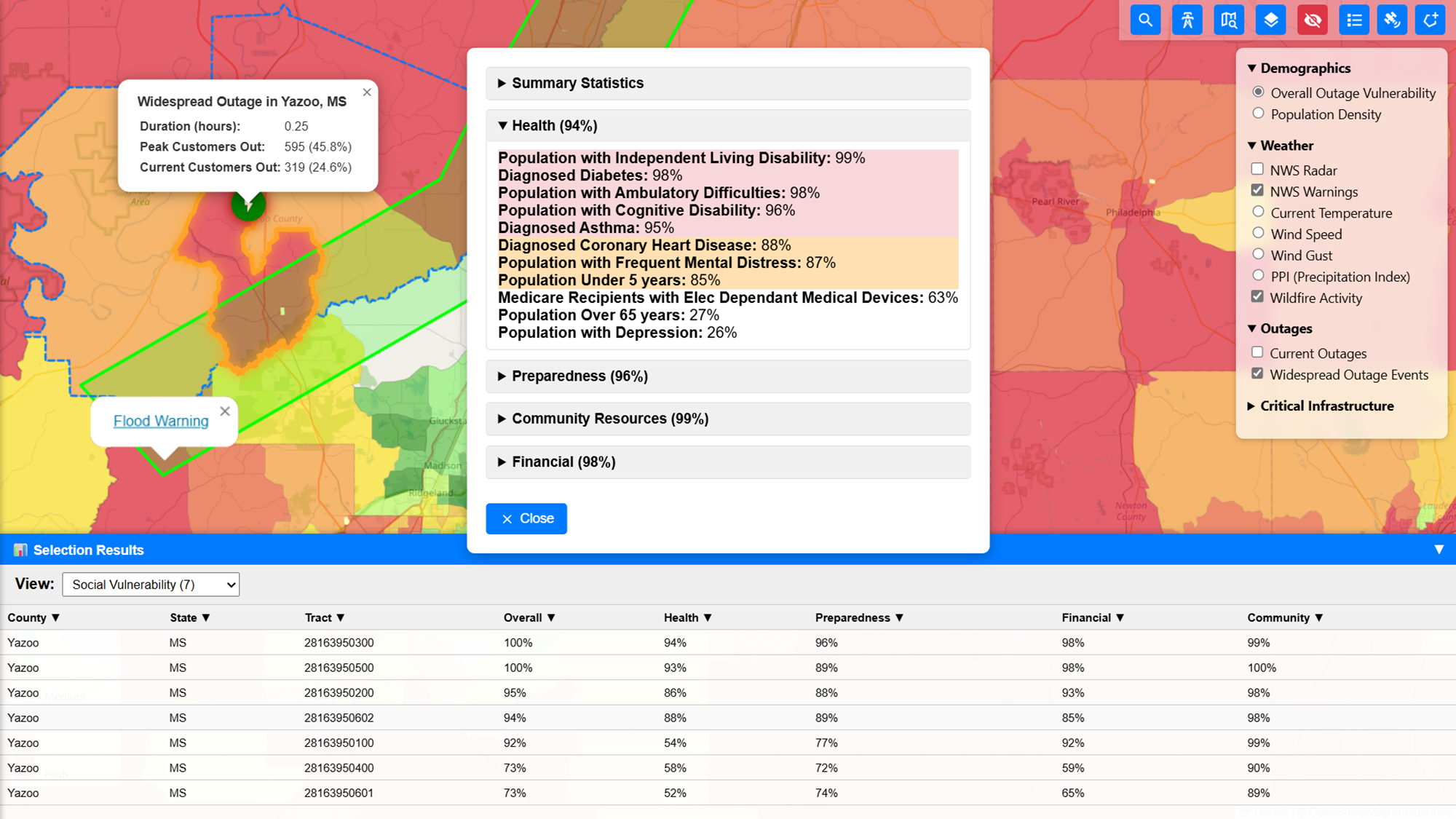
Task: Select tract 28163950100 row
Action: click(728, 743)
